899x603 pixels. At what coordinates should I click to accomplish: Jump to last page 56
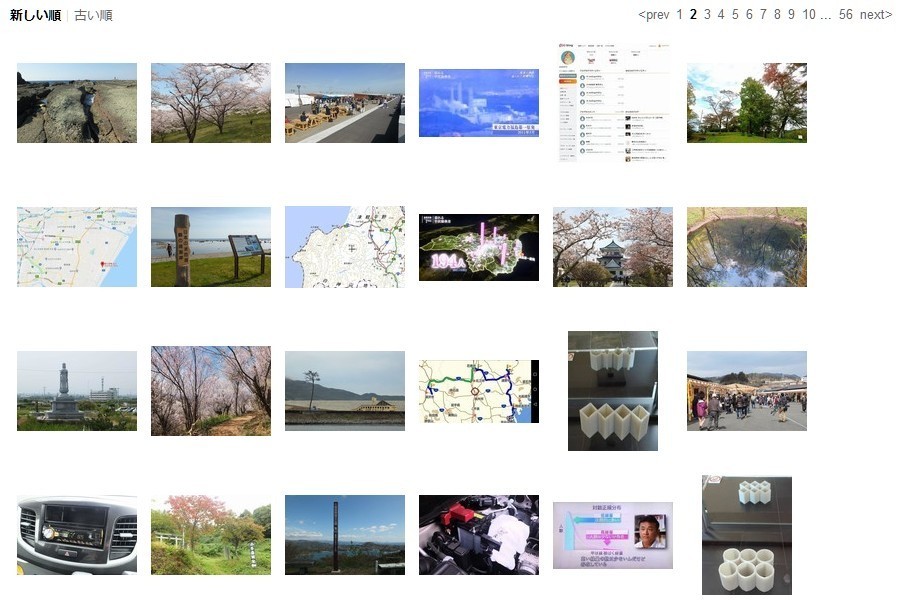click(846, 15)
